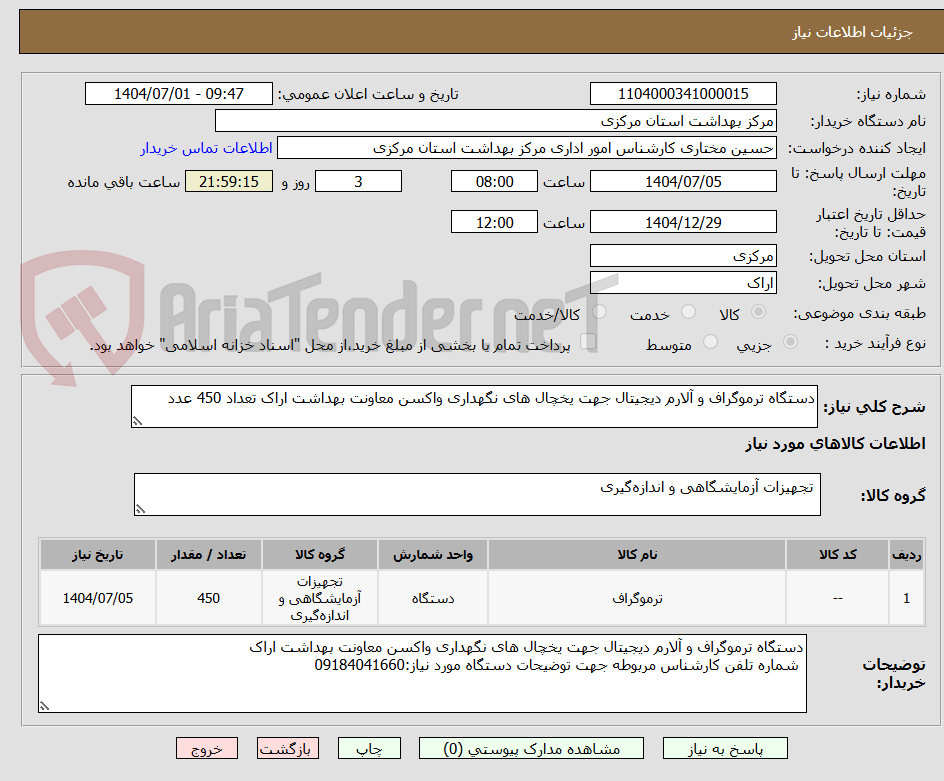This screenshot has width=944, height=781.
Task: Click inside the شماره نیاز field
Action: 683,93
